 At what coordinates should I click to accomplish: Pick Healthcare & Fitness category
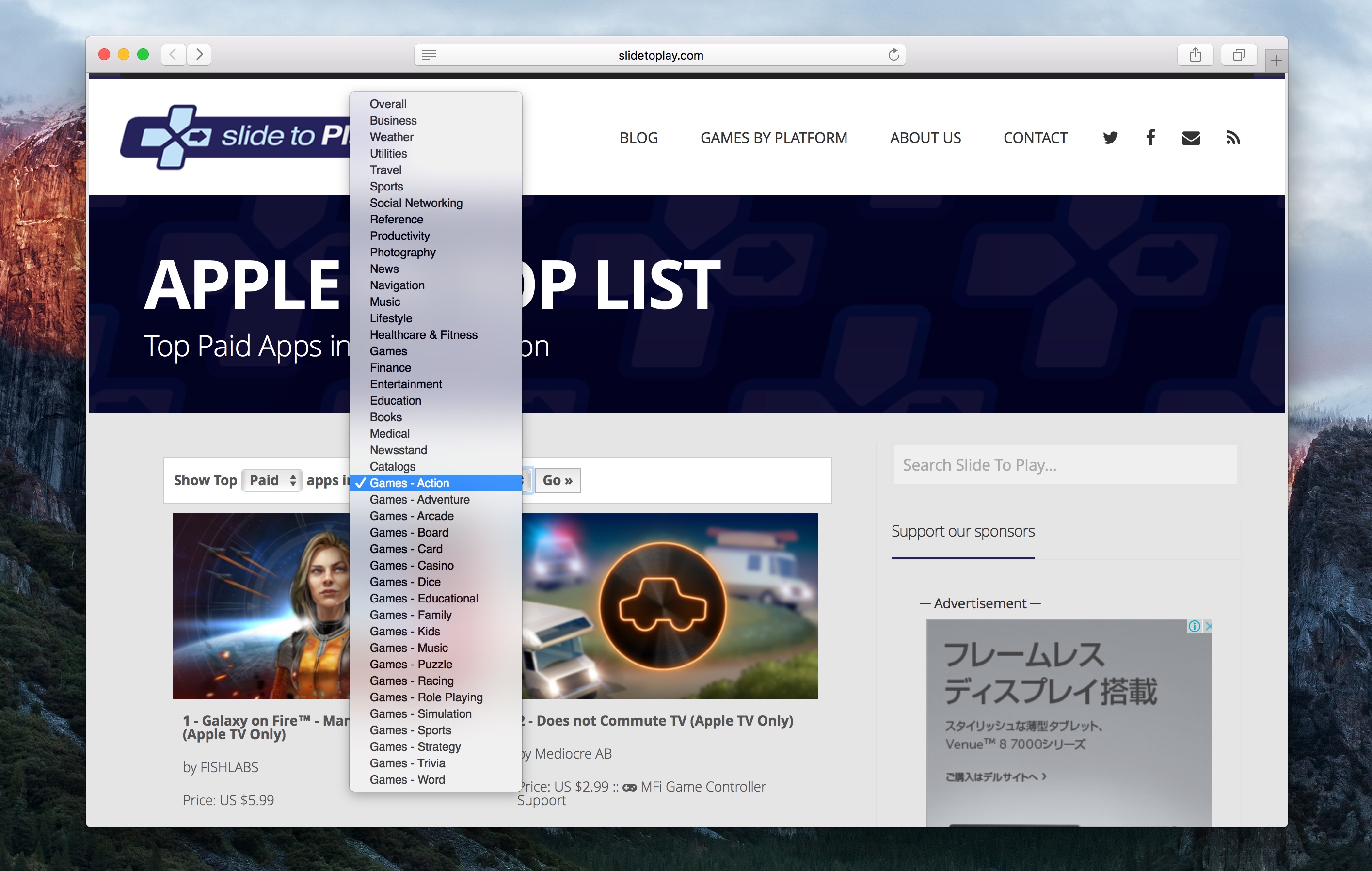(436, 335)
